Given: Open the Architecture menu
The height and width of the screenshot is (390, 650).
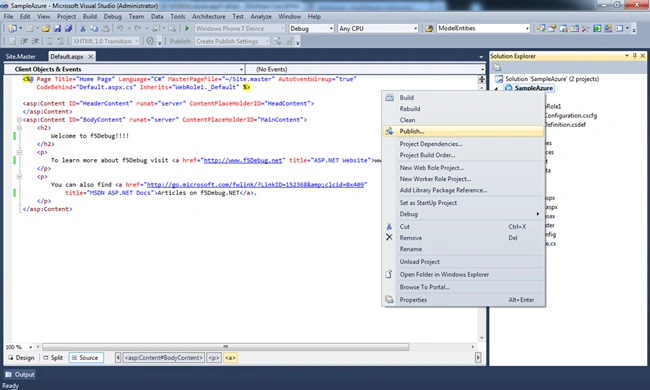Looking at the screenshot, I should 209,17.
